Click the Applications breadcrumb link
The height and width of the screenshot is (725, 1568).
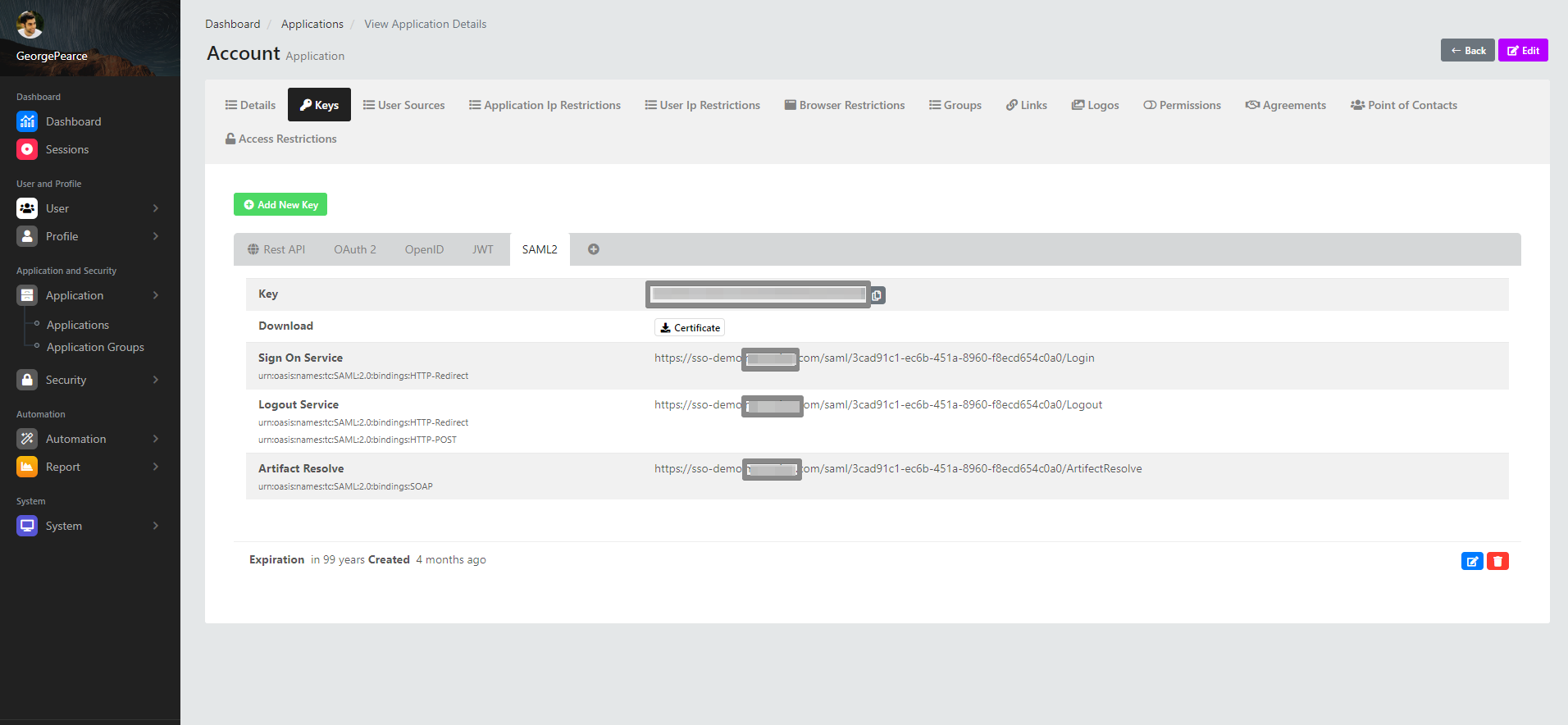tap(312, 24)
